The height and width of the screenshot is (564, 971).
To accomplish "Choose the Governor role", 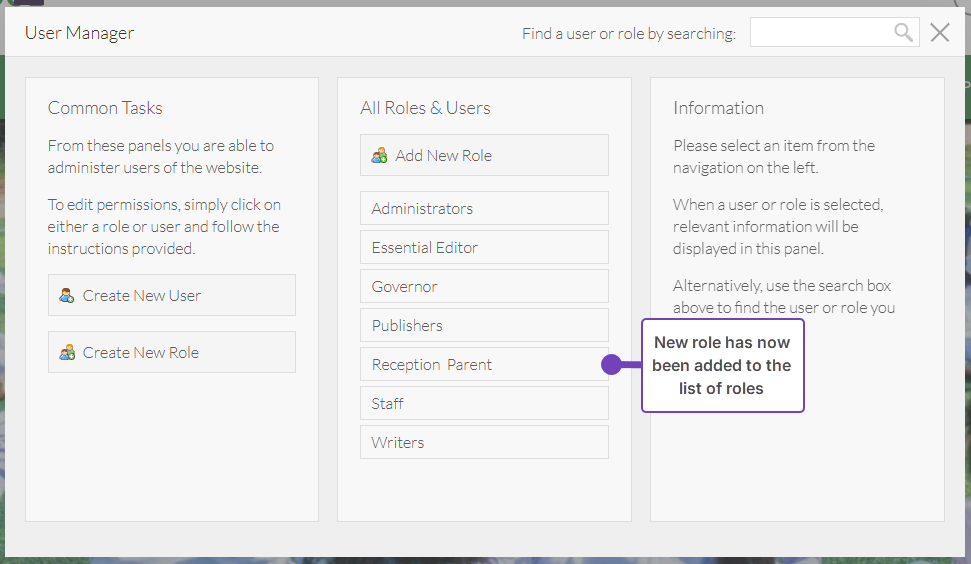I will click(484, 286).
